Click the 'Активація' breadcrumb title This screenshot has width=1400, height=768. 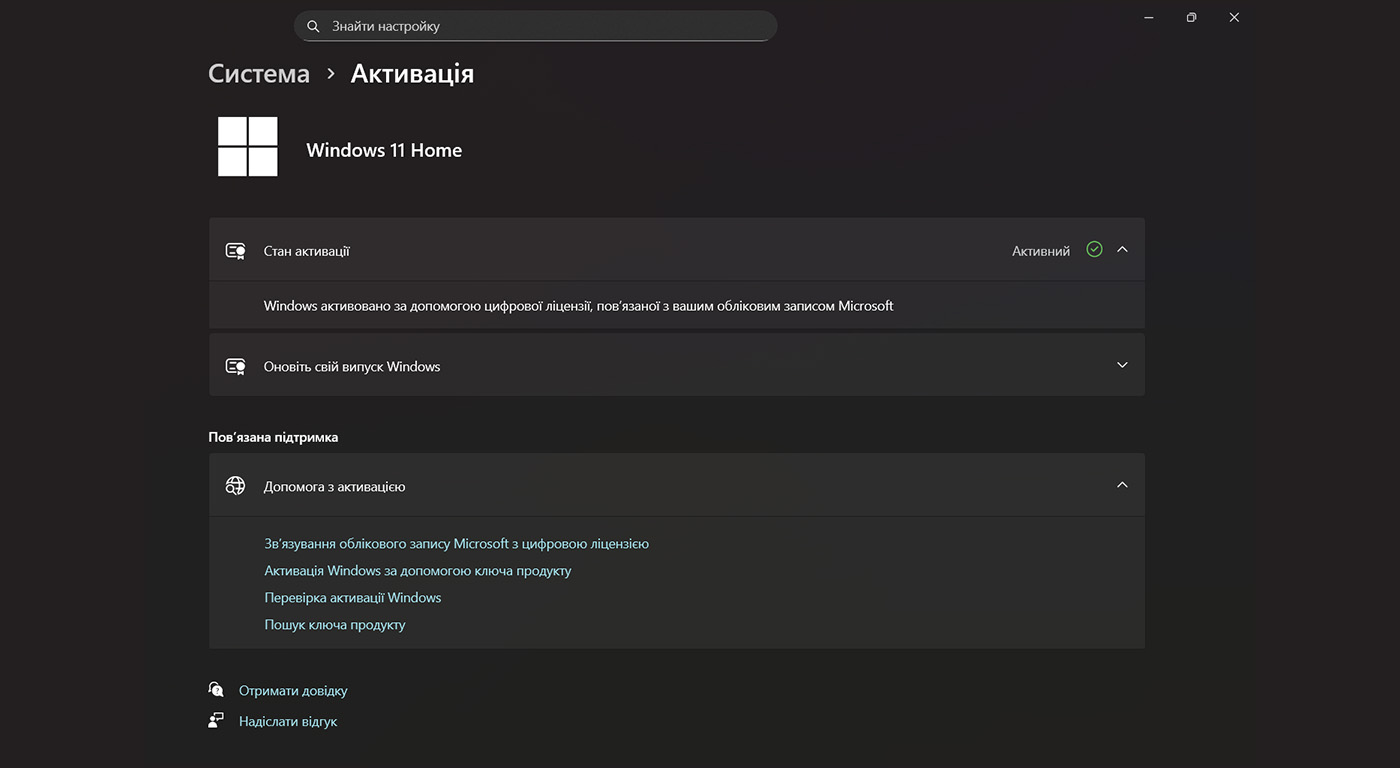click(x=412, y=73)
